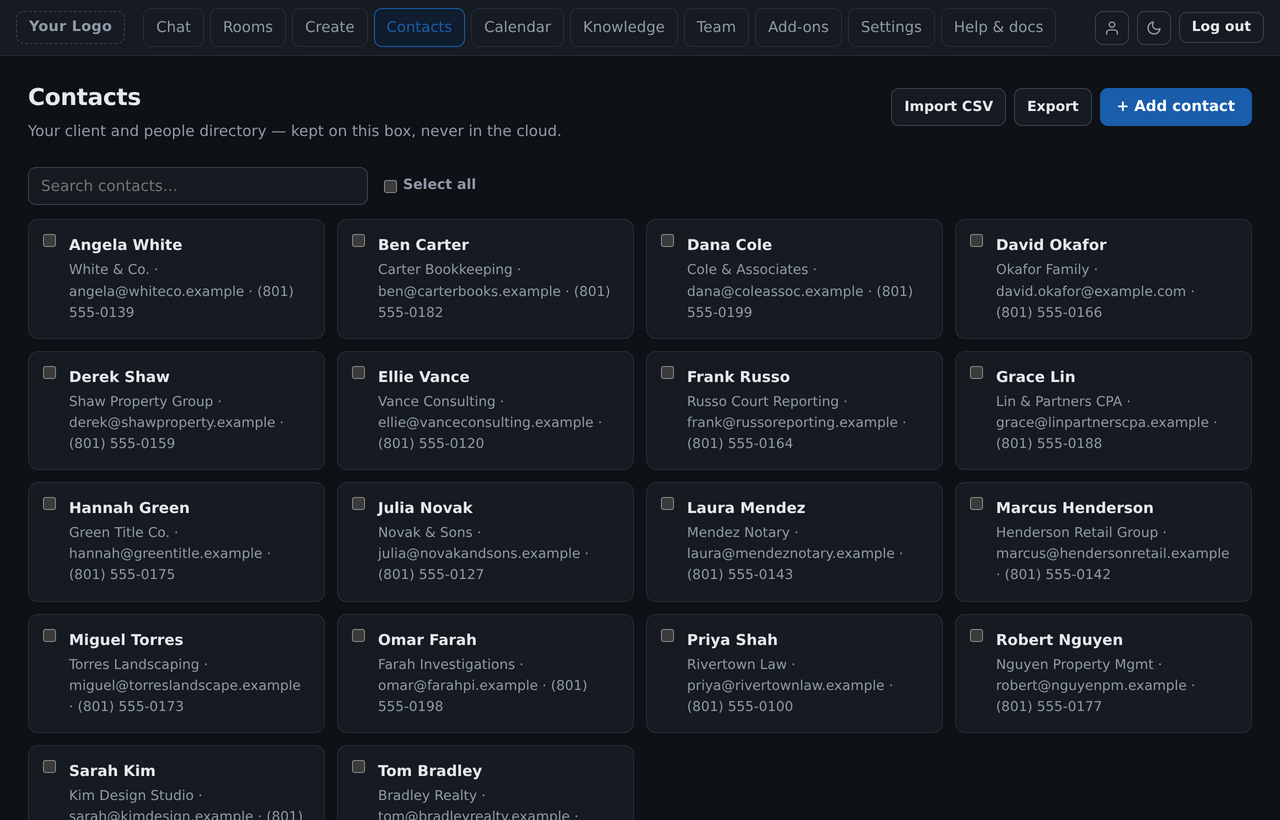Check David Okafor's checkbox
Image resolution: width=1280 pixels, height=820 pixels.
976,240
